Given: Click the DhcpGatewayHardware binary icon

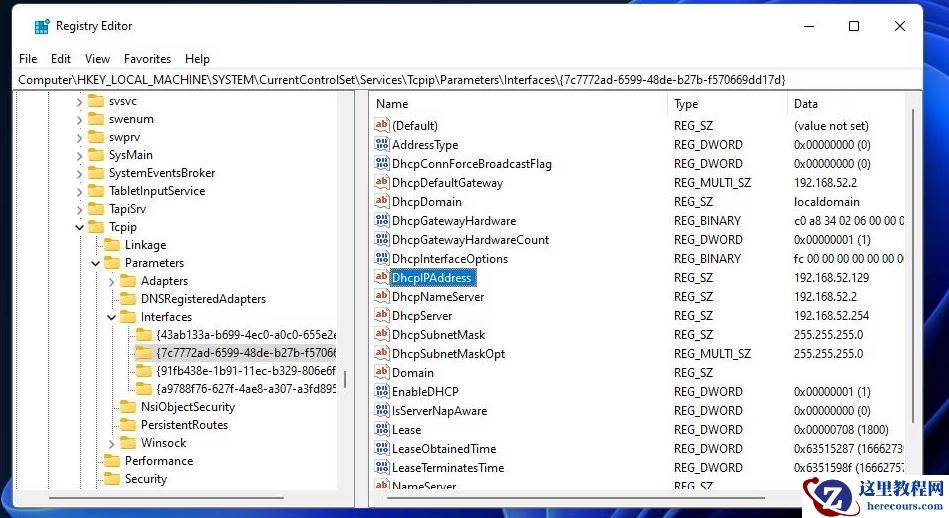Looking at the screenshot, I should (382, 220).
